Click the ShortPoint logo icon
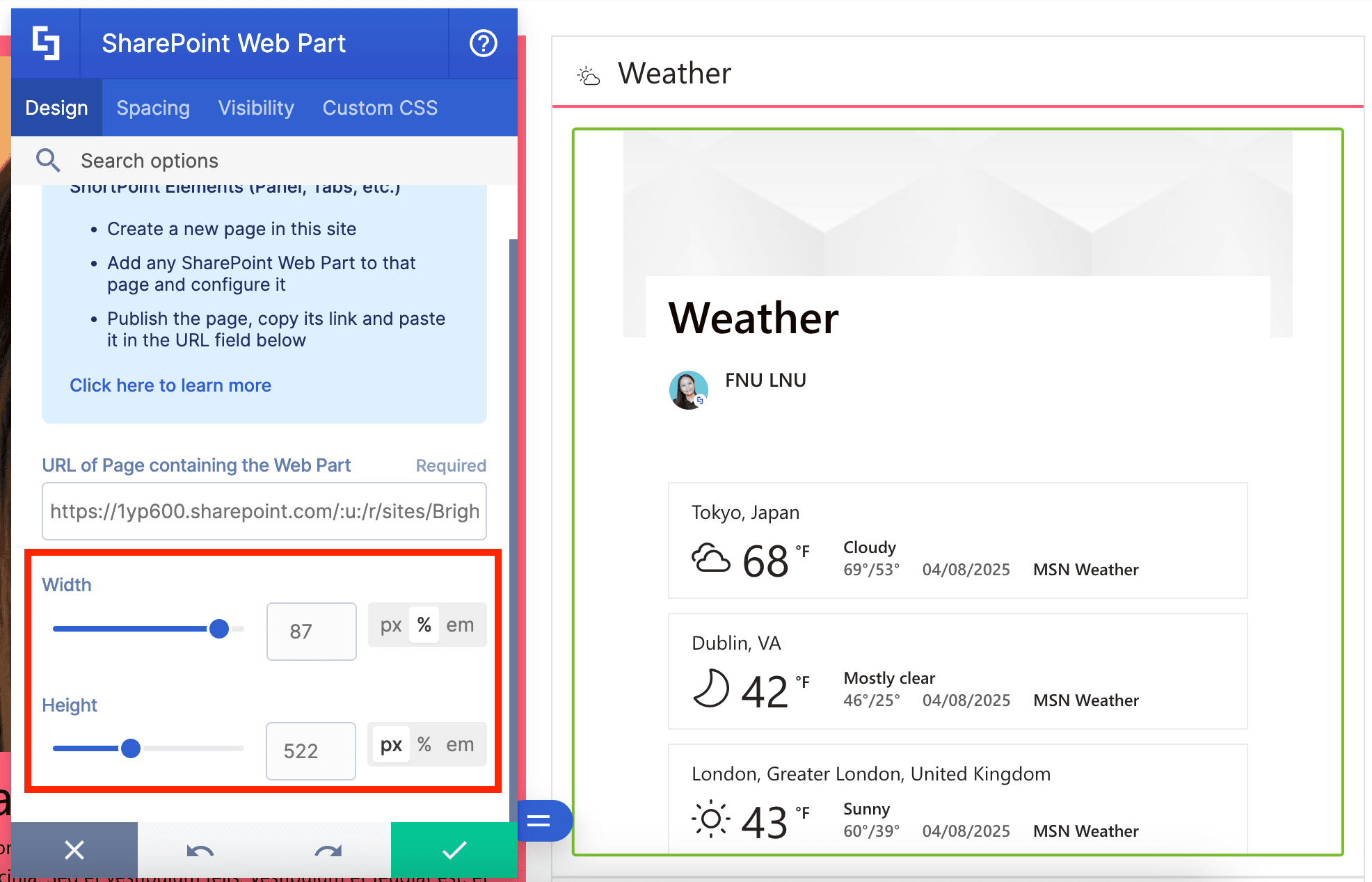Screen dimensions: 1372x882 pyautogui.click(x=46, y=43)
